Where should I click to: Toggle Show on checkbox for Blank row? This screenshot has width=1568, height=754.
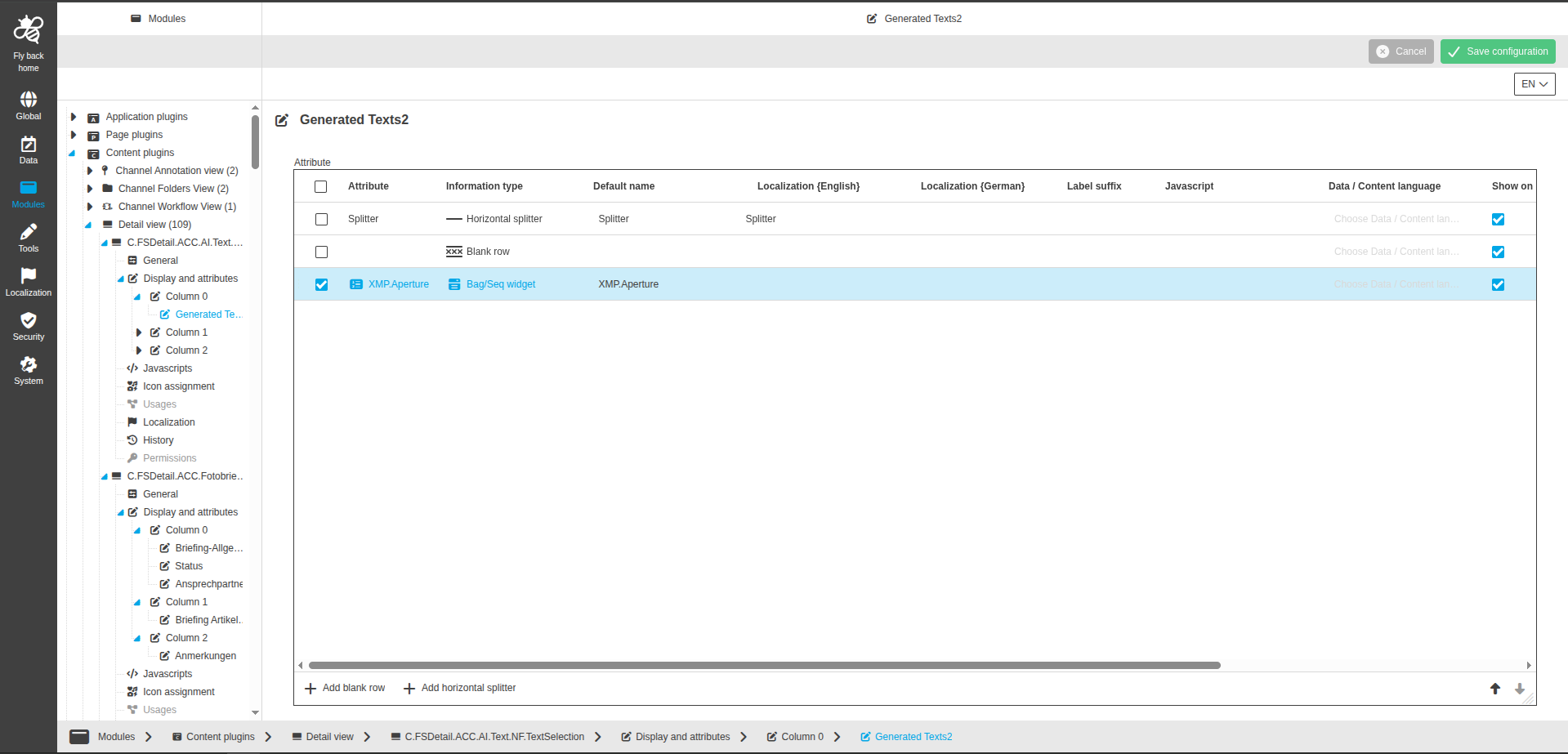[x=1498, y=252]
